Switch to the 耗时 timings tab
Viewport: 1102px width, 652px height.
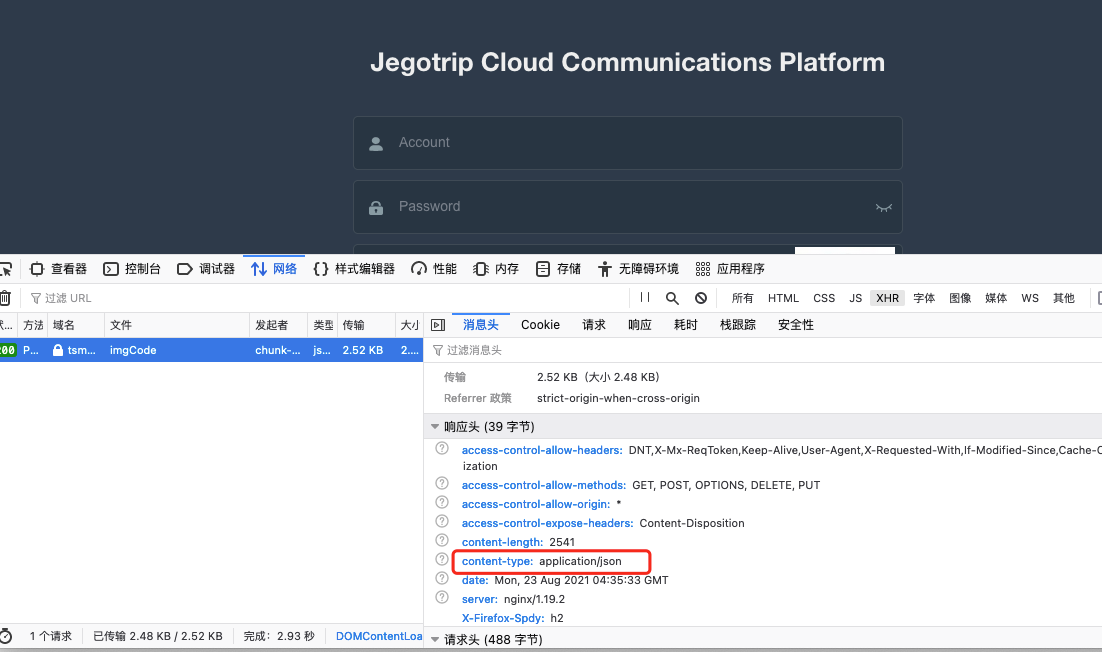685,325
